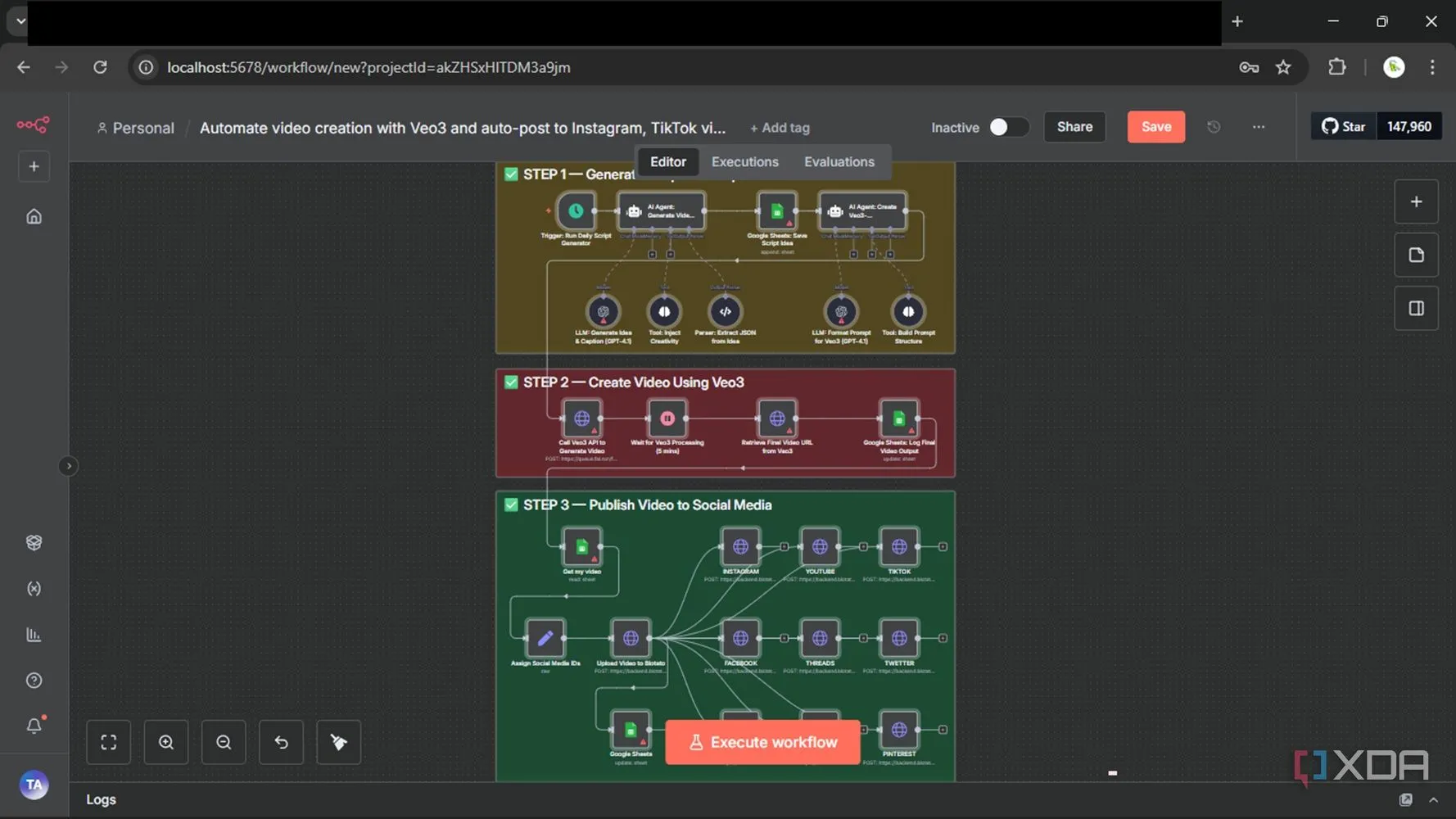Reset zoom with the undo arrow icon
This screenshot has width=1456, height=819.
click(x=281, y=742)
